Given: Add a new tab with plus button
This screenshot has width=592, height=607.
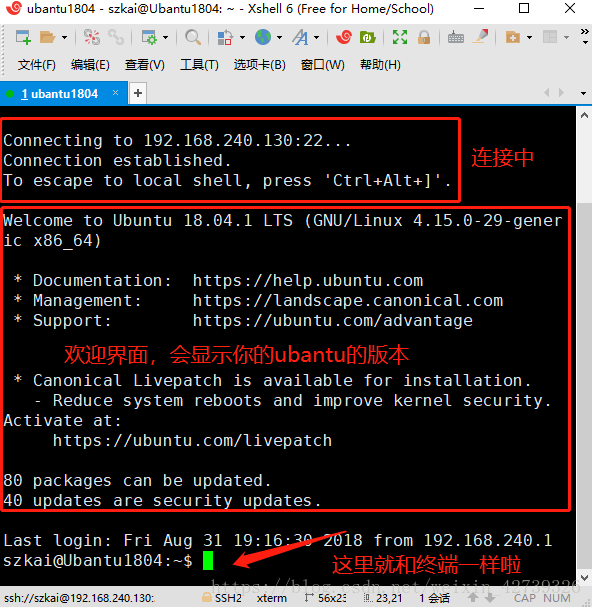Looking at the screenshot, I should (138, 93).
